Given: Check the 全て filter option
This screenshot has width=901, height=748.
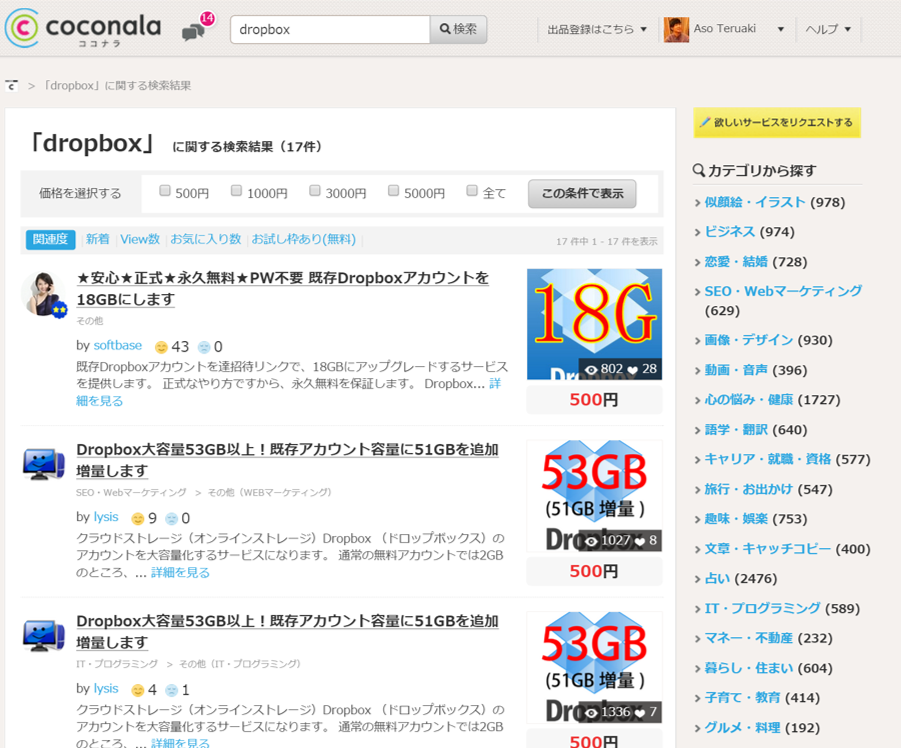Looking at the screenshot, I should click(x=471, y=190).
